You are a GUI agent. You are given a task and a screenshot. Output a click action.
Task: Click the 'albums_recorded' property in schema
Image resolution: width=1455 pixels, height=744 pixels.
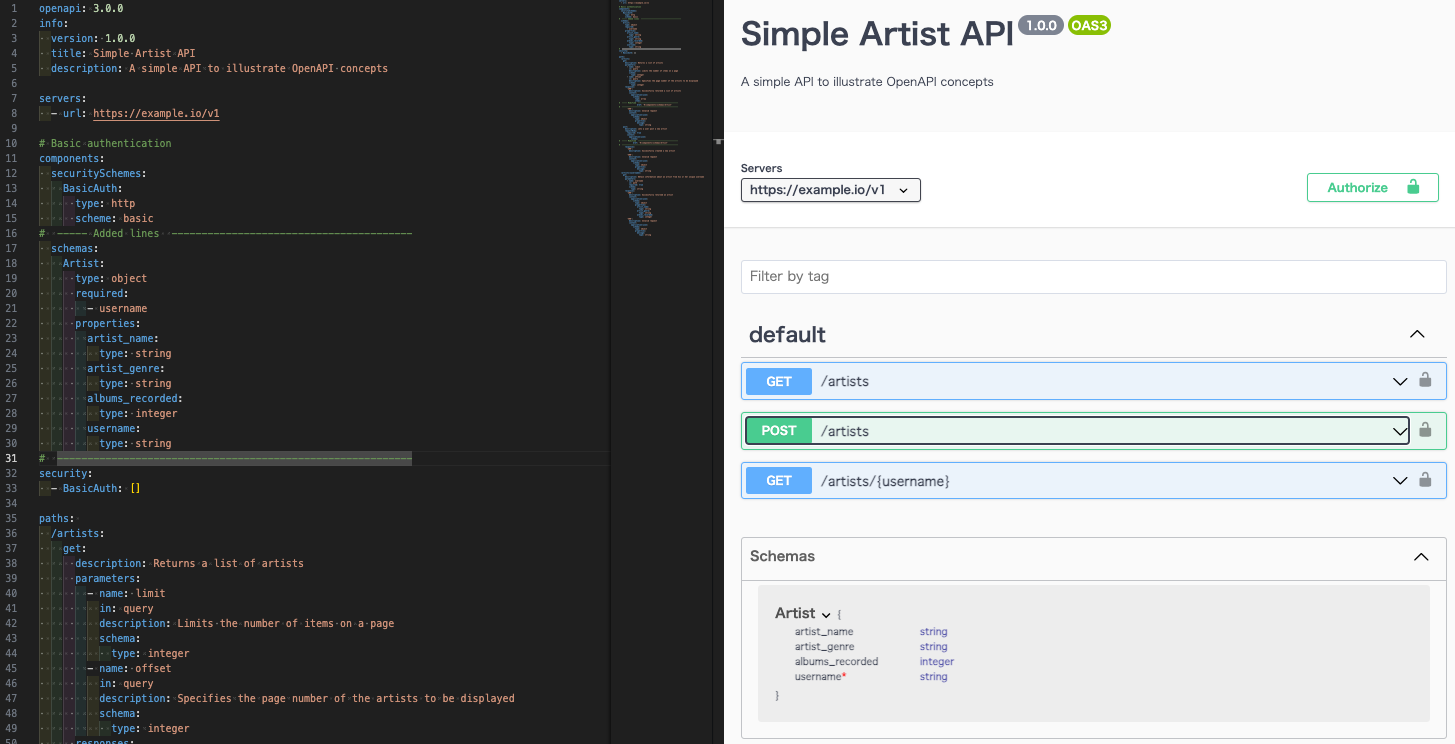[837, 662]
